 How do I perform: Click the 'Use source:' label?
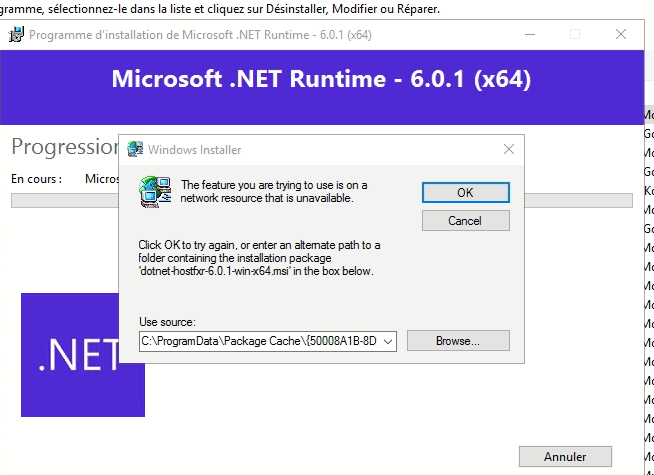(x=167, y=322)
